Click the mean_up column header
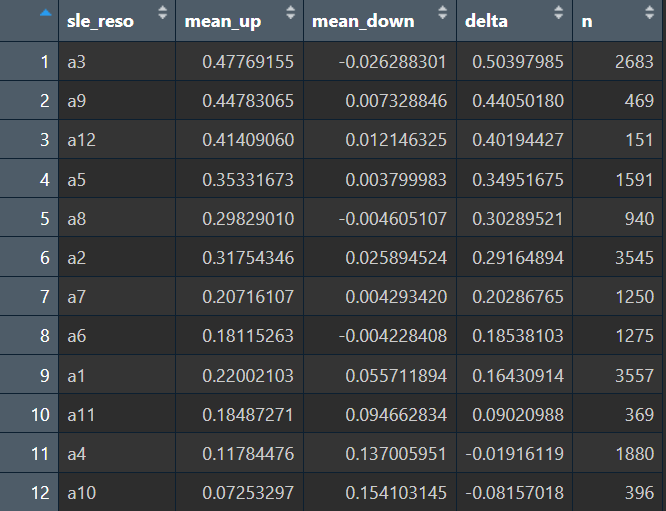 [x=240, y=20]
